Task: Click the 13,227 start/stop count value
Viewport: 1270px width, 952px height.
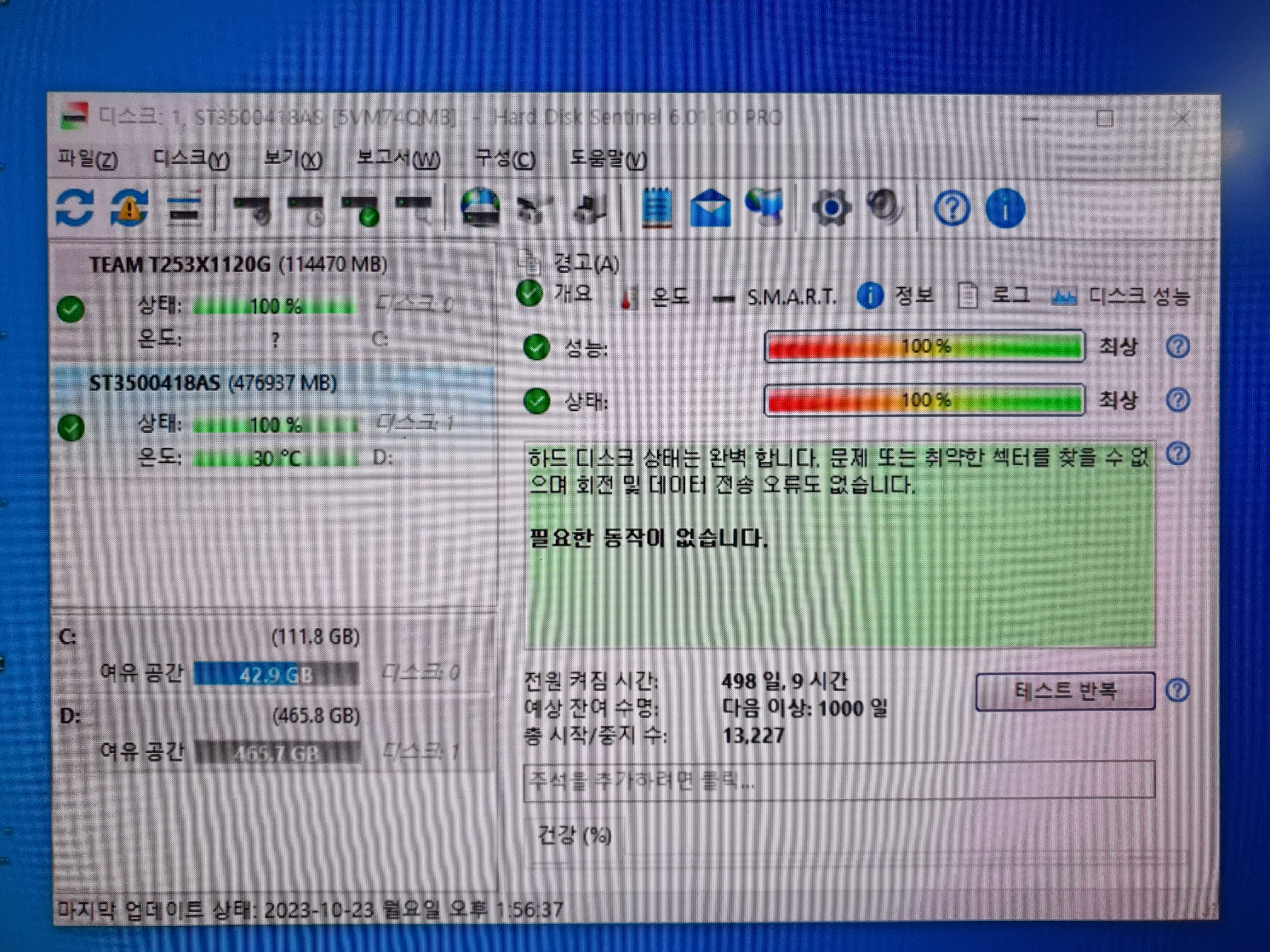Action: (753, 736)
